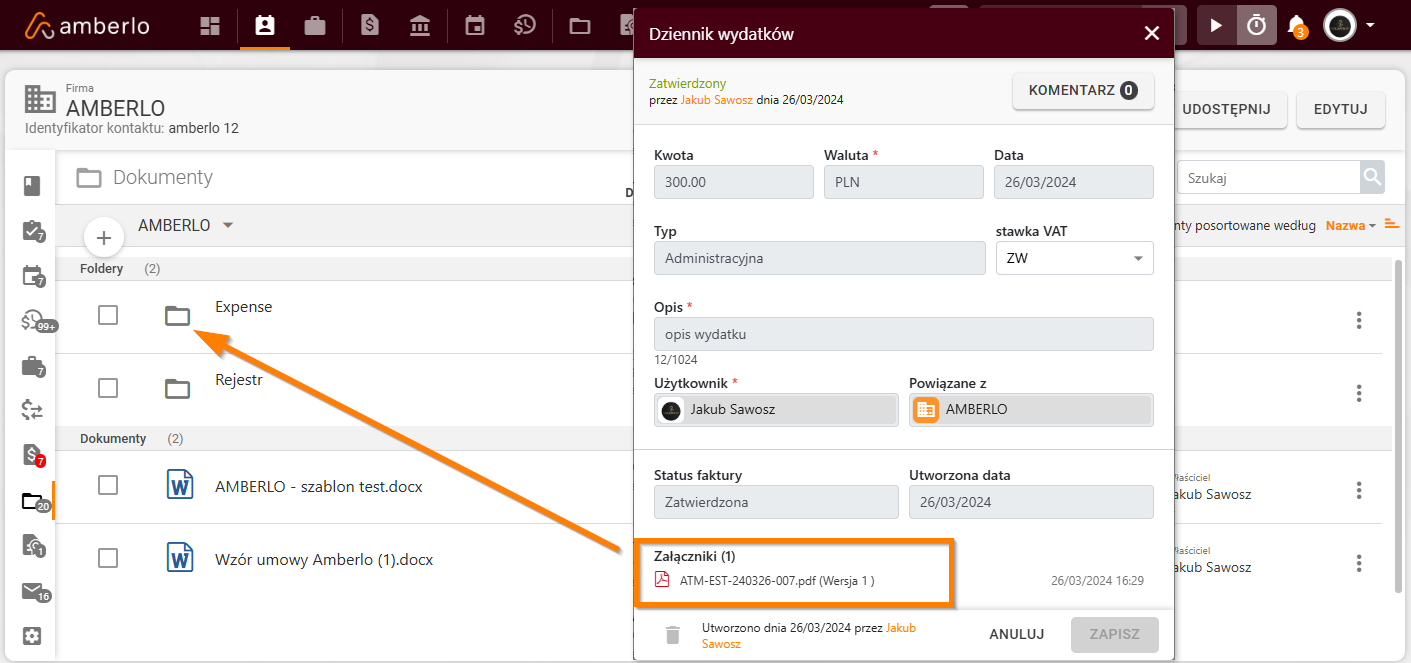
Task: Open the mail icon with 16 badge
Action: pos(35,592)
